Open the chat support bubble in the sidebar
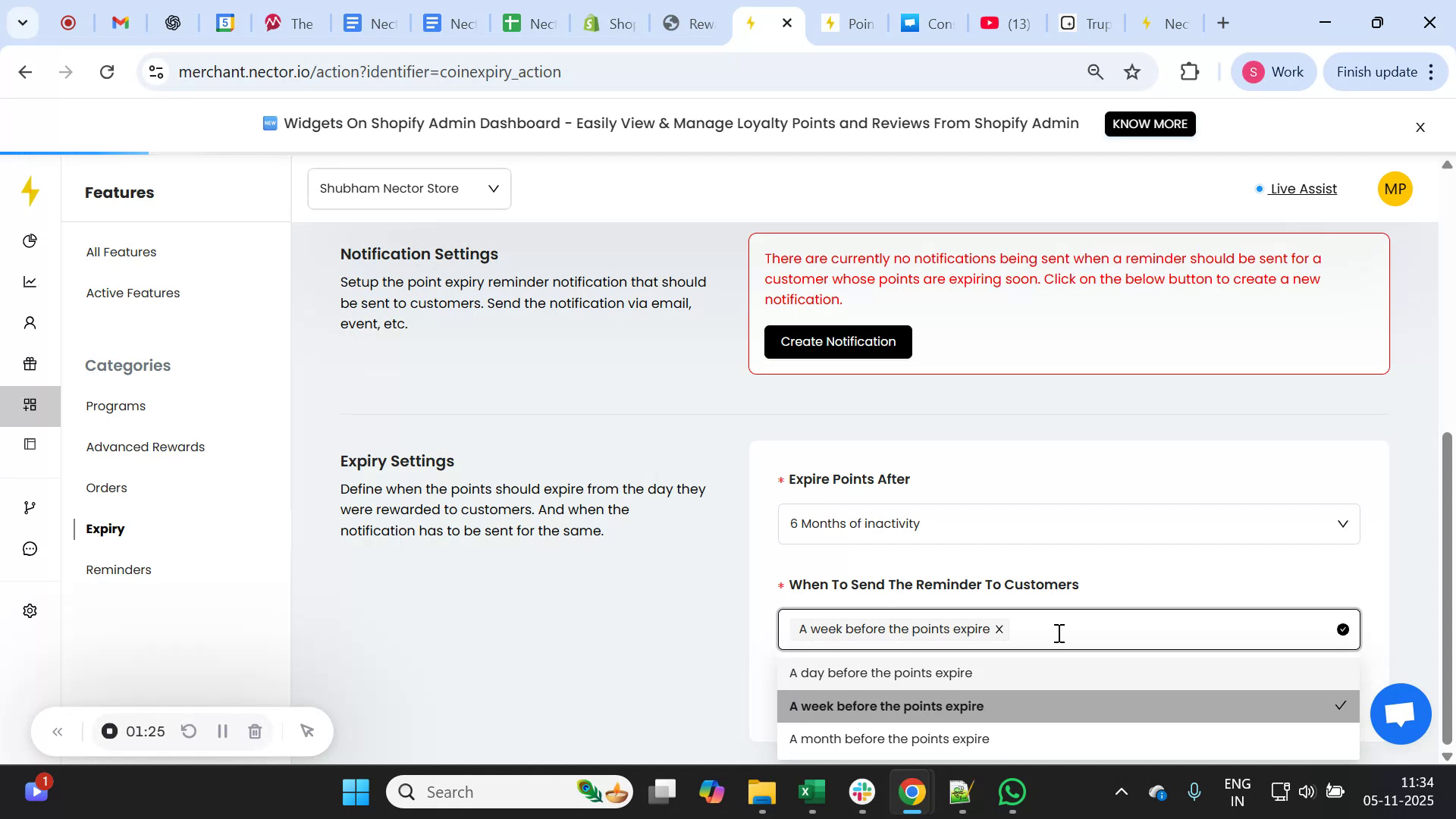Screen dimensions: 1456x819 click(30, 548)
